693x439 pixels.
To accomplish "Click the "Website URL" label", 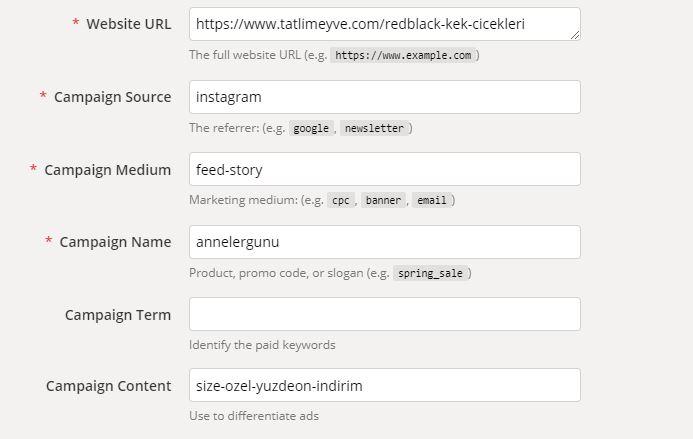I will click(x=128, y=24).
